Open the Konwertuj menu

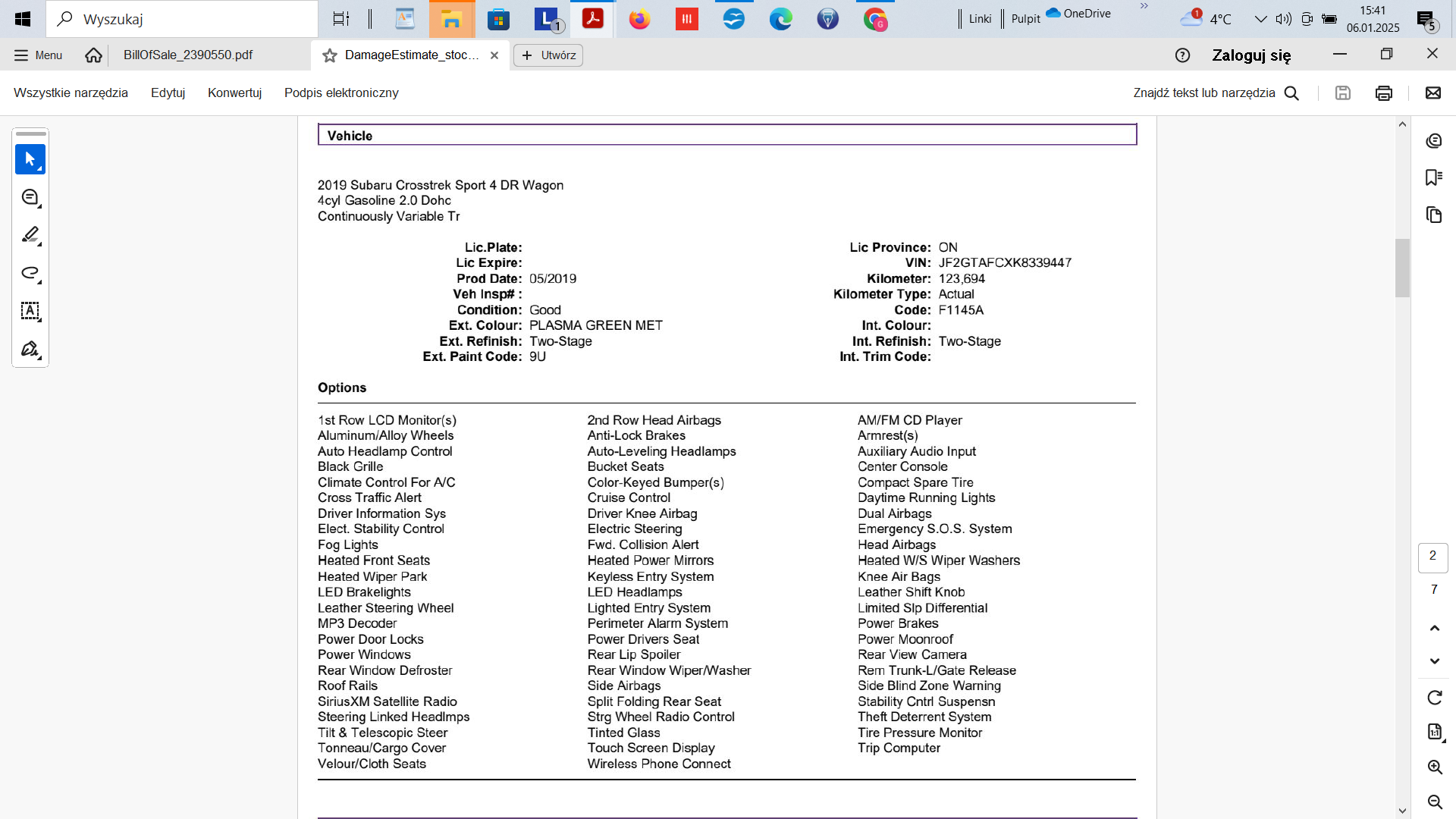(x=234, y=93)
